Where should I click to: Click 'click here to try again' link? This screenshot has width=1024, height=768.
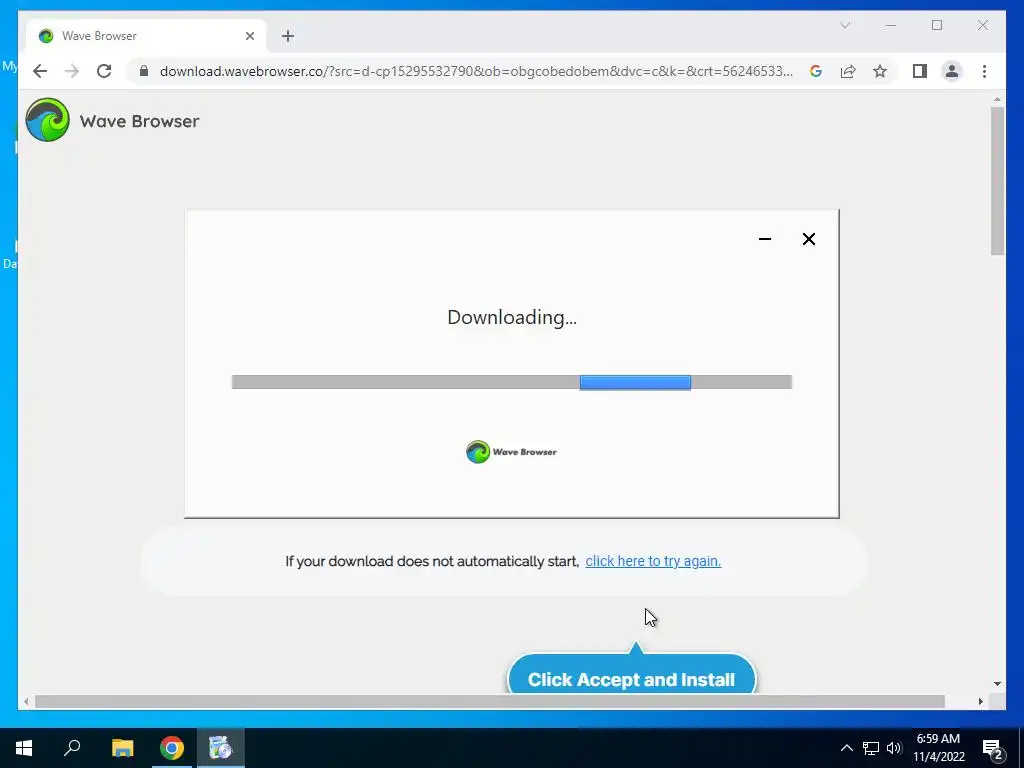pyautogui.click(x=653, y=562)
